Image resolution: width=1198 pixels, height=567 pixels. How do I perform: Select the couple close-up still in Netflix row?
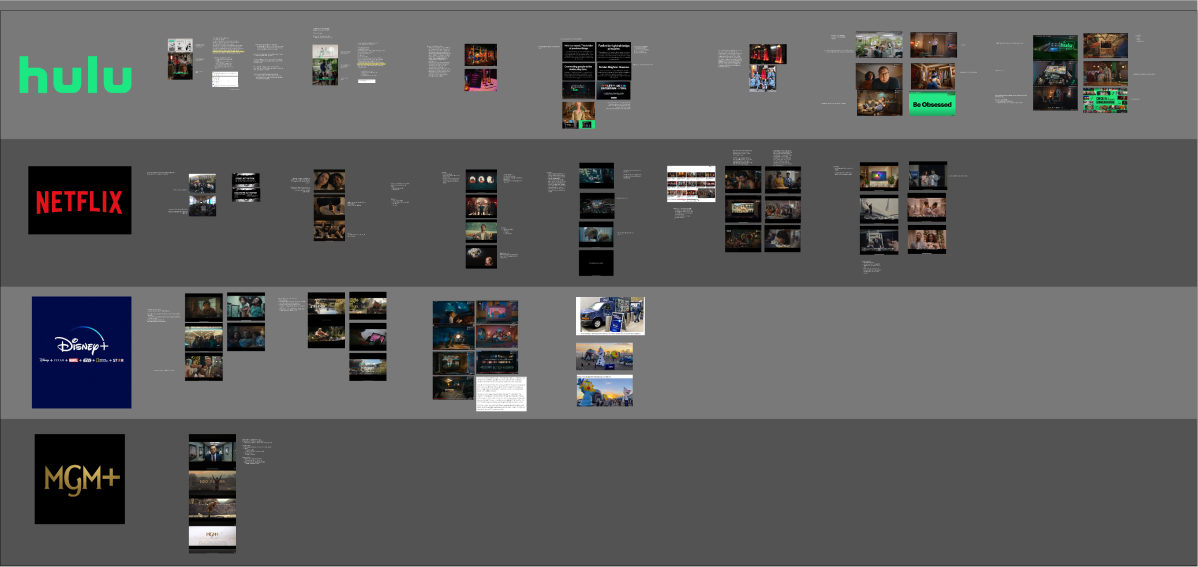329,182
